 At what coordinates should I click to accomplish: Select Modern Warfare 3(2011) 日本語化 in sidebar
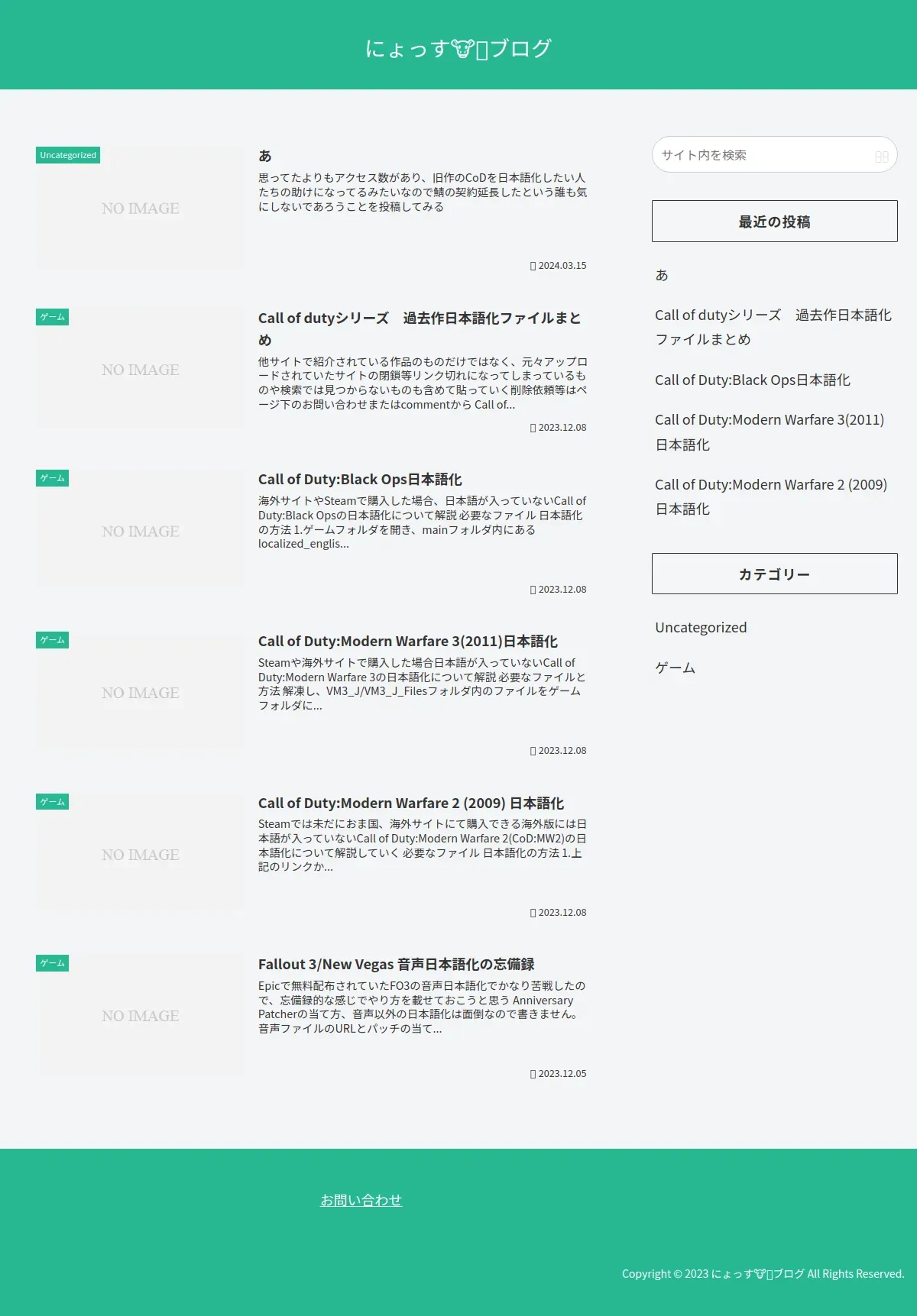pyautogui.click(x=770, y=432)
